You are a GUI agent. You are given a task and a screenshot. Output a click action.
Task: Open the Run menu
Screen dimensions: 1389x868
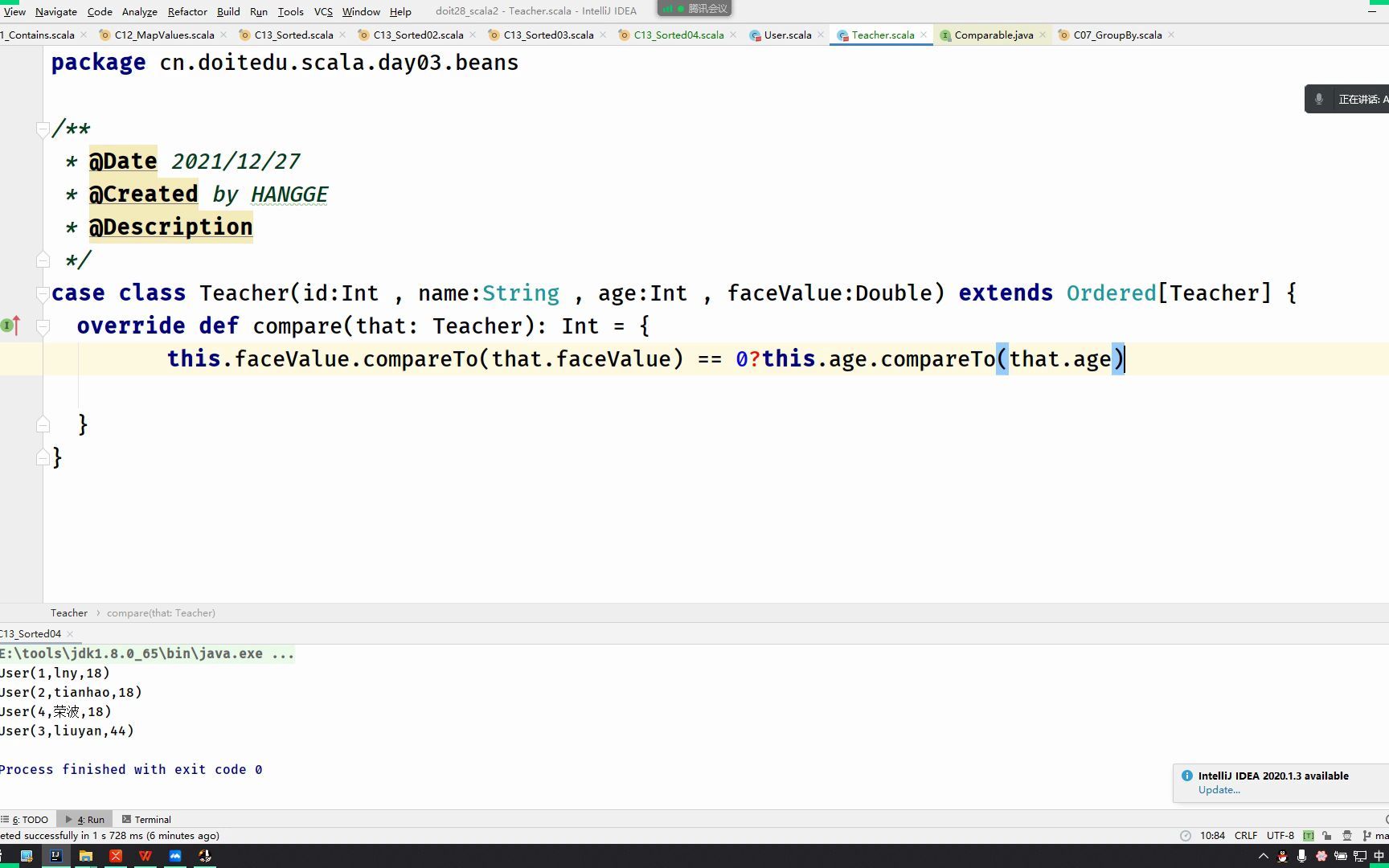[x=259, y=11]
